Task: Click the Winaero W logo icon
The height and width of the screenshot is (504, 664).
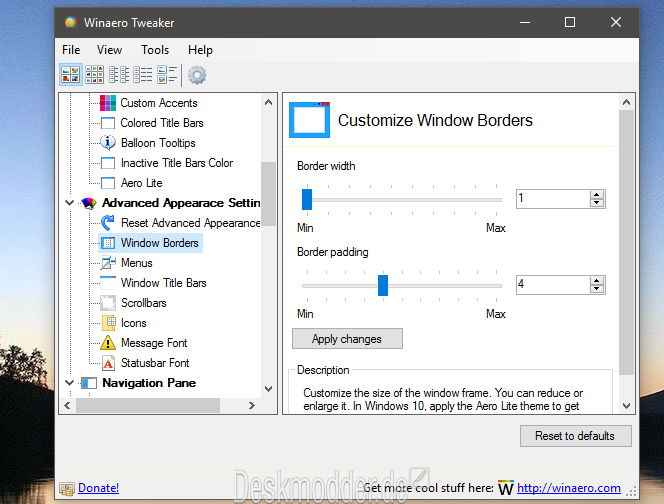Action: tap(506, 487)
